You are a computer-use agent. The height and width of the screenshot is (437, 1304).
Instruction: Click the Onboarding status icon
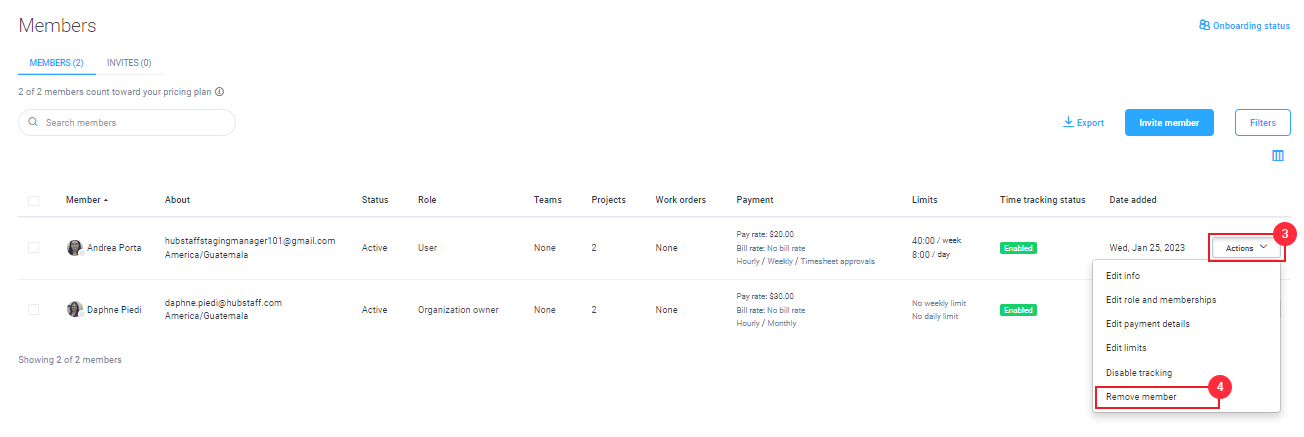(x=1204, y=26)
